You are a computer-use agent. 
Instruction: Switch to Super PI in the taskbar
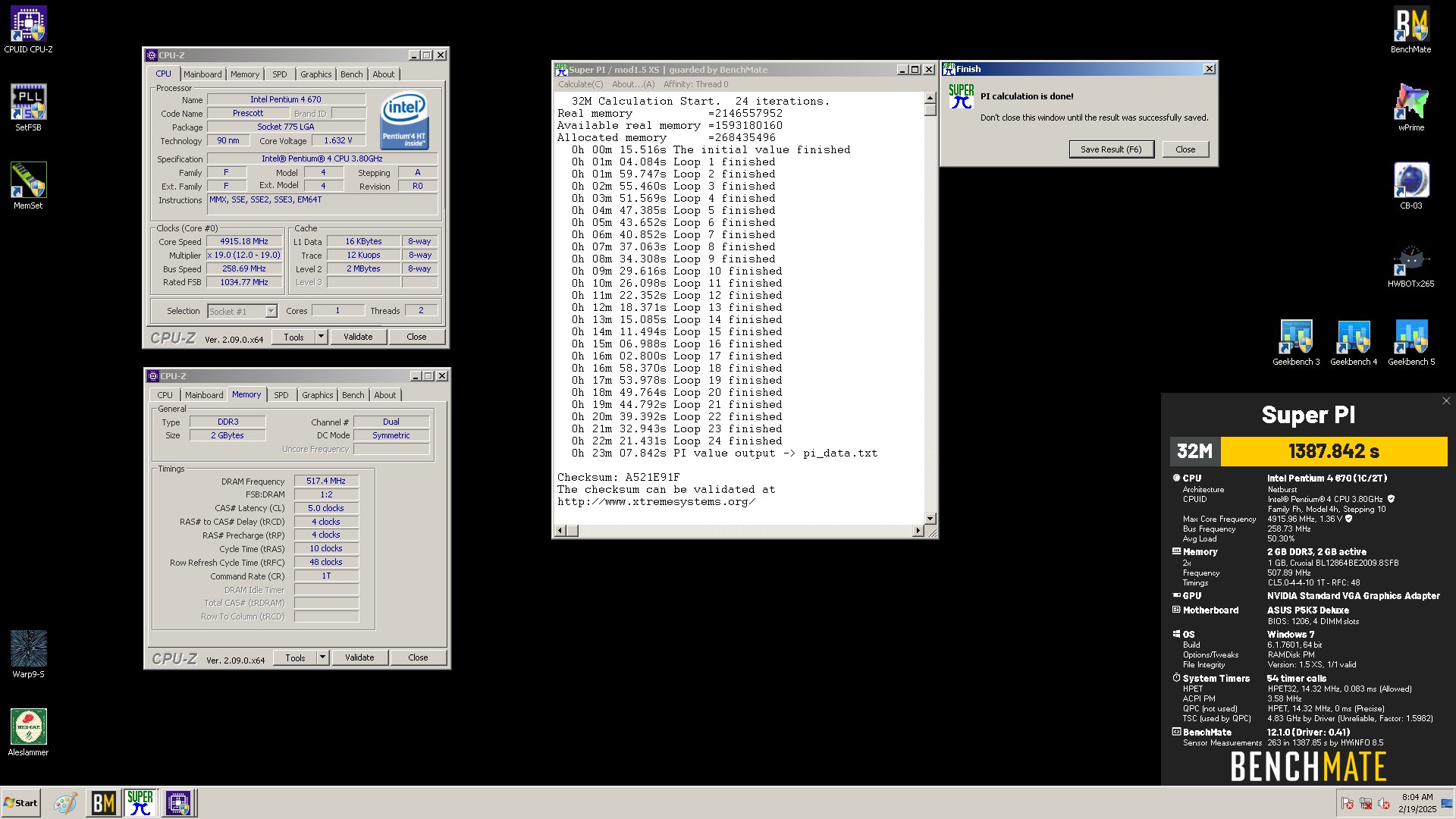(140, 803)
